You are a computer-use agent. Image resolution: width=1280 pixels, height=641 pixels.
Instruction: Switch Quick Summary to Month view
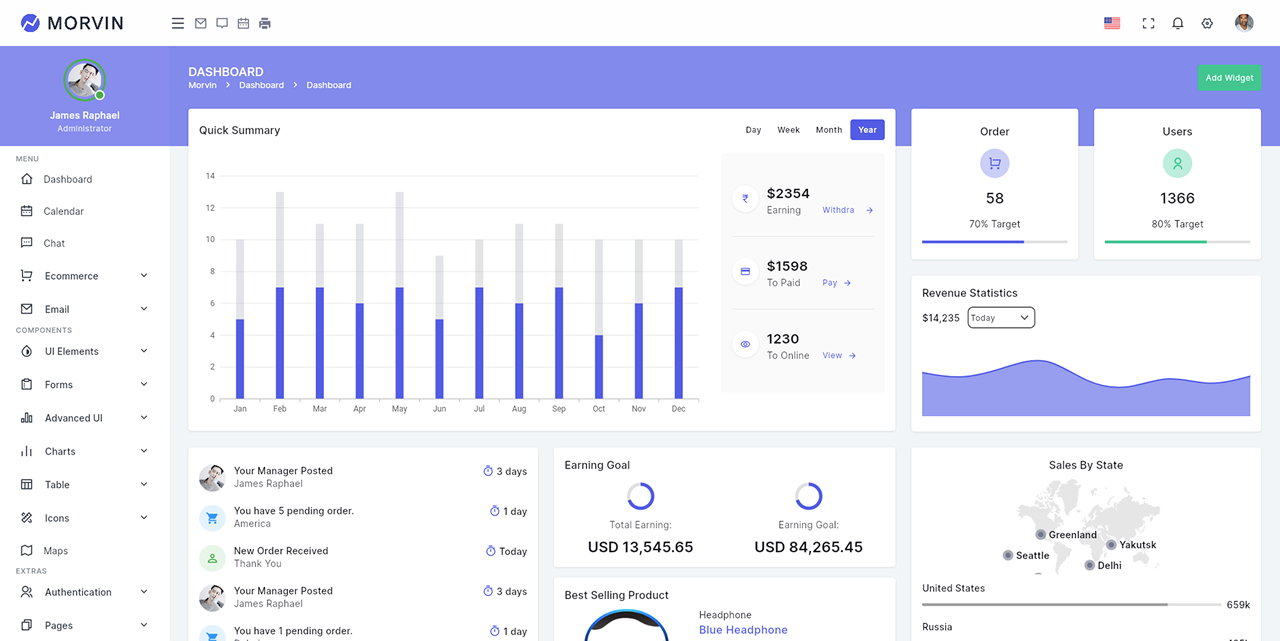tap(828, 129)
